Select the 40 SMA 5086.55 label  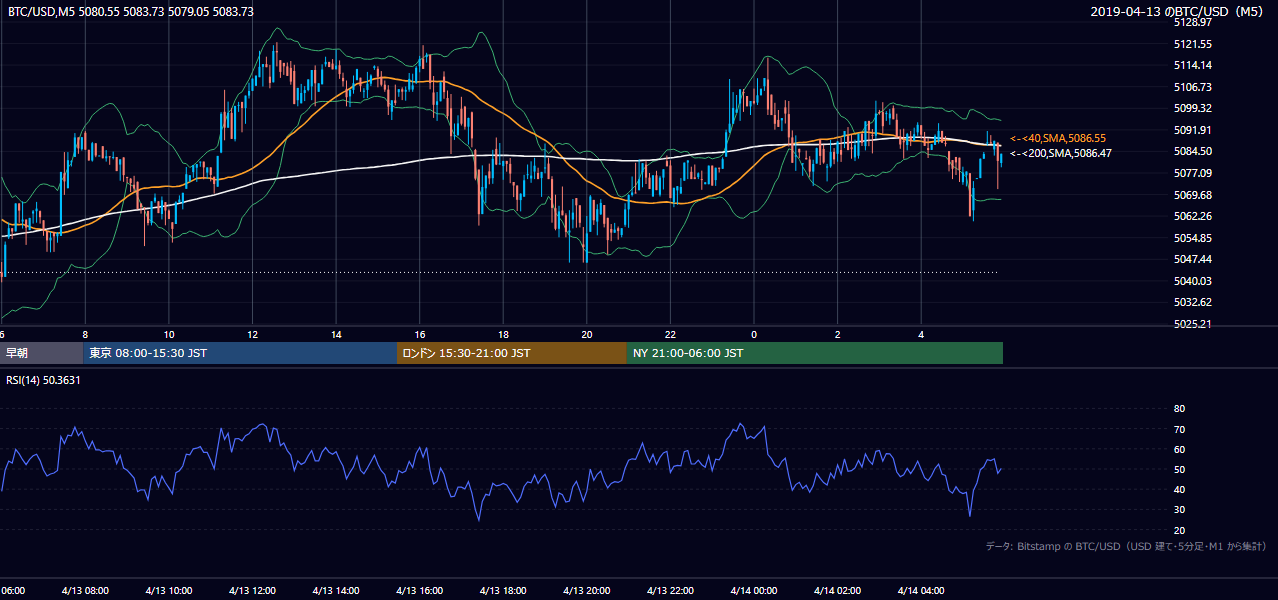click(1058, 138)
